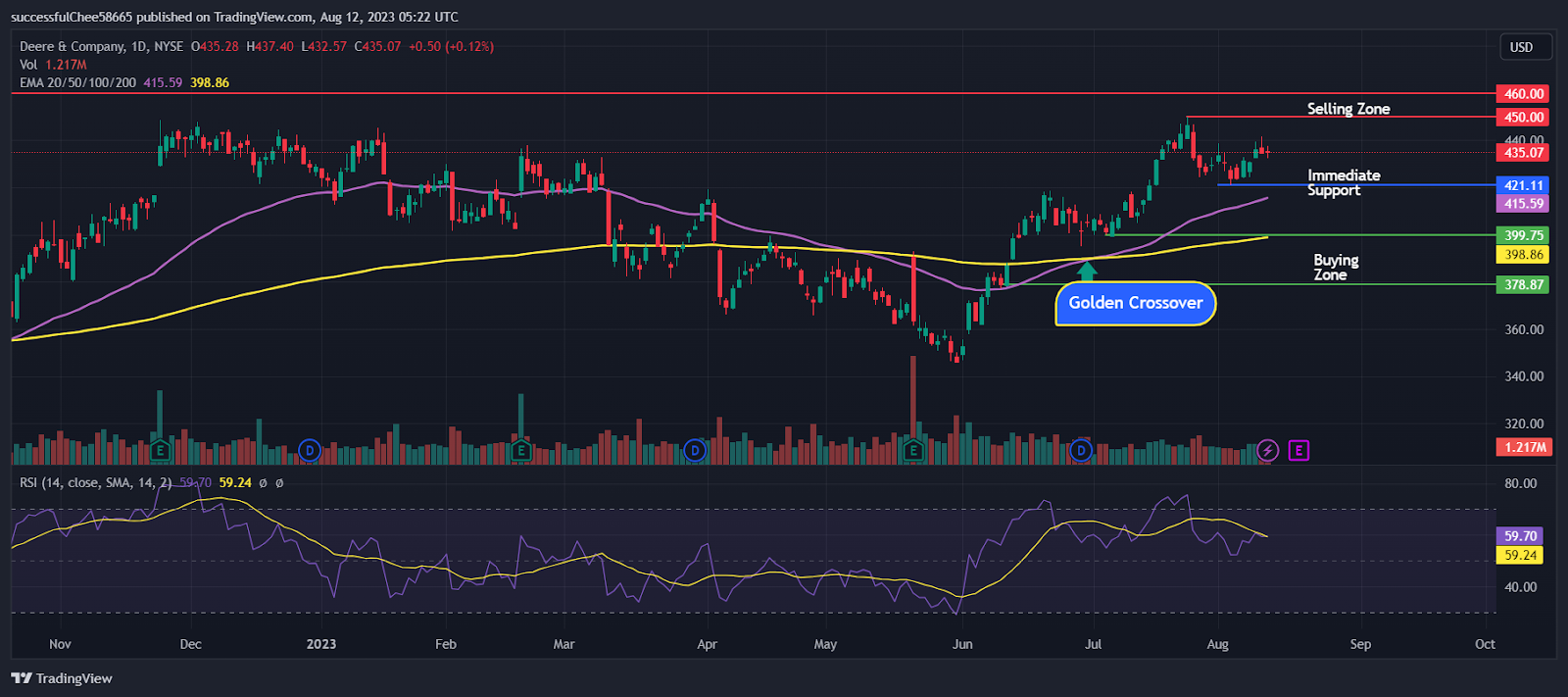The width and height of the screenshot is (1568, 697).
Task: Click the 340.00 price axis tick
Action: click(1524, 376)
